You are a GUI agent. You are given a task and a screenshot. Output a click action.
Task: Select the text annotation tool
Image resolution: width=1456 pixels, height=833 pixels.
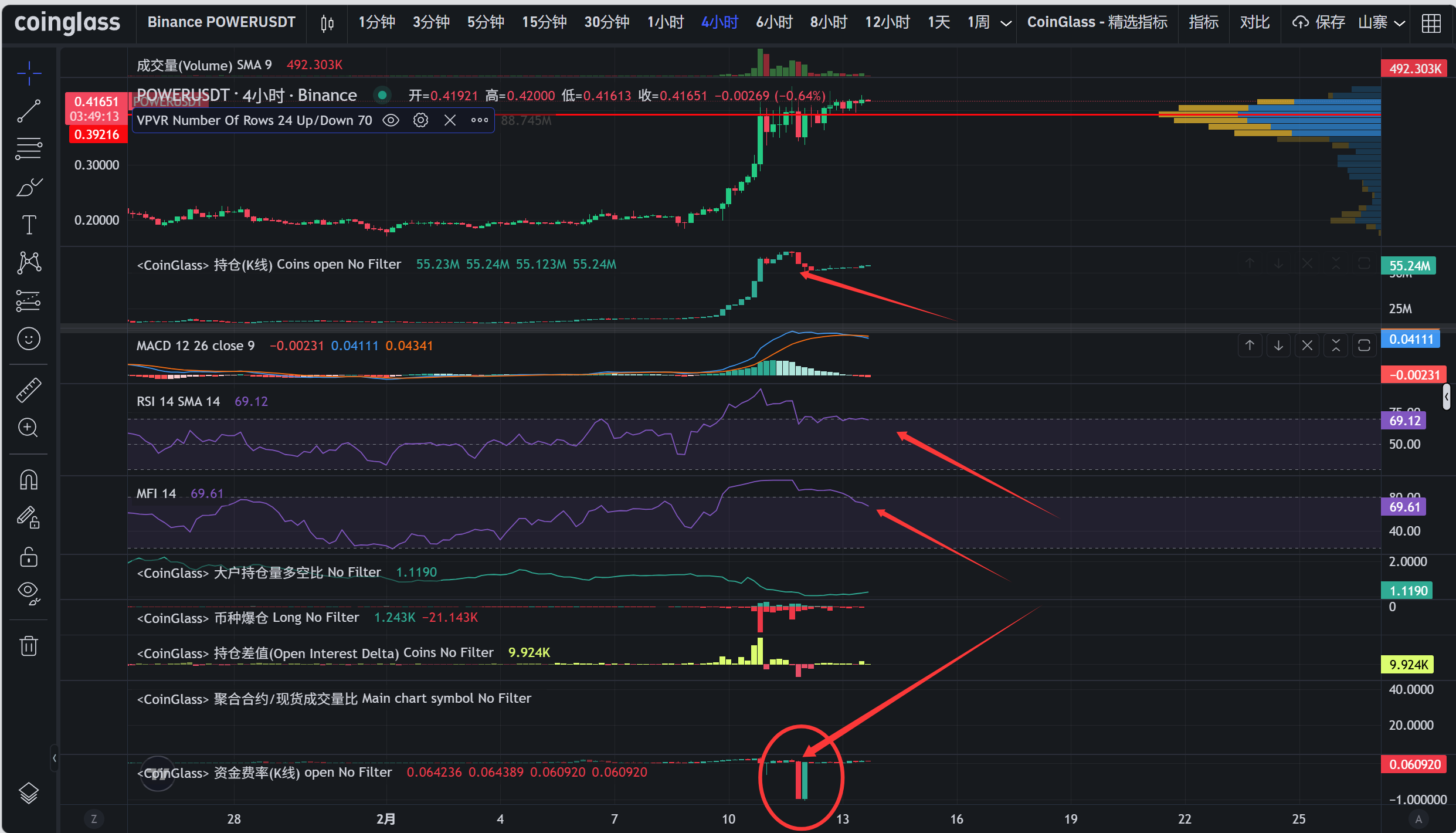tap(29, 225)
